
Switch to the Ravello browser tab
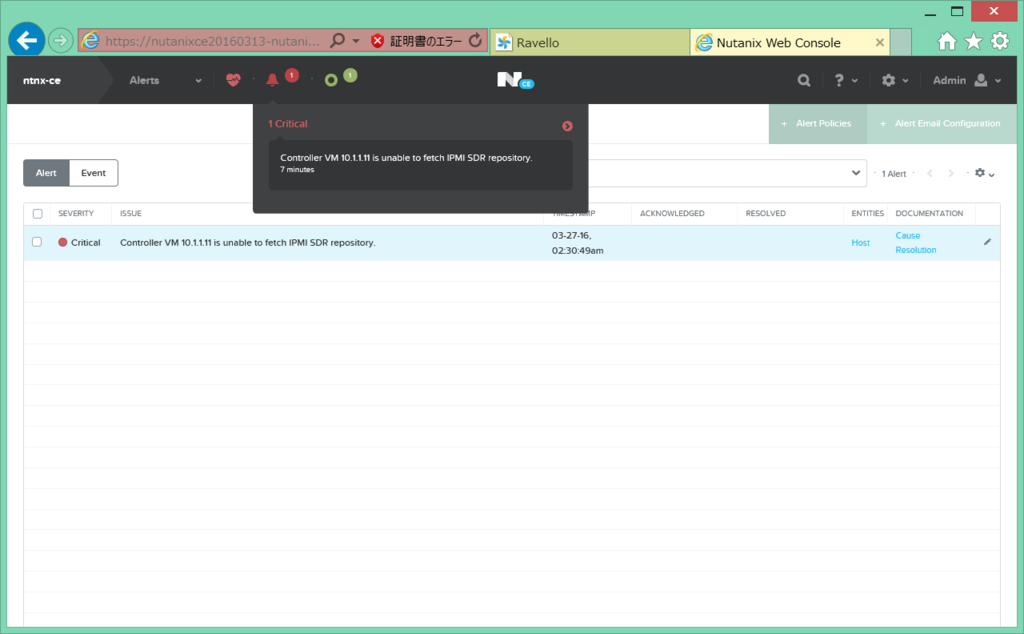coord(590,42)
